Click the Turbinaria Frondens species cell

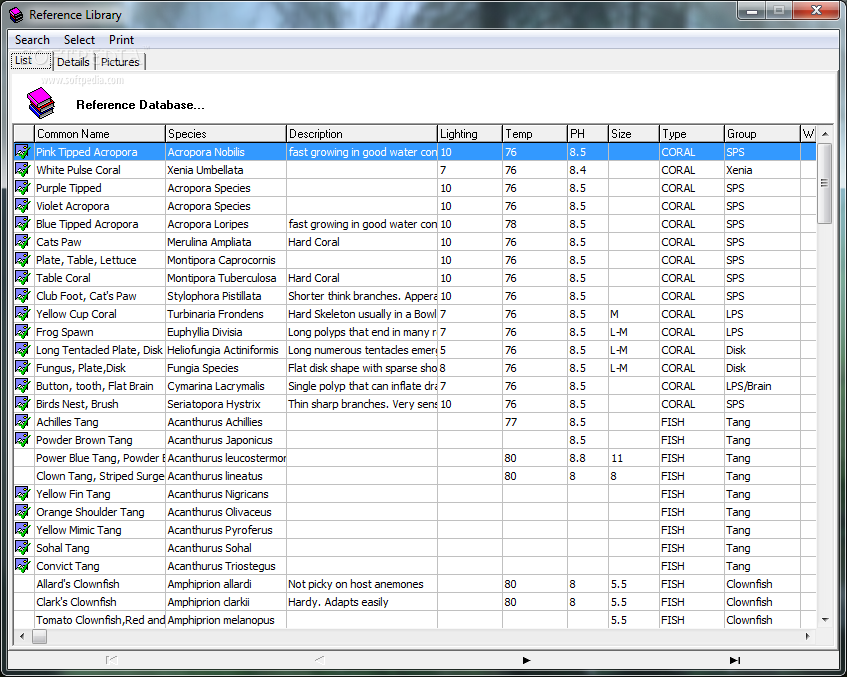226,314
